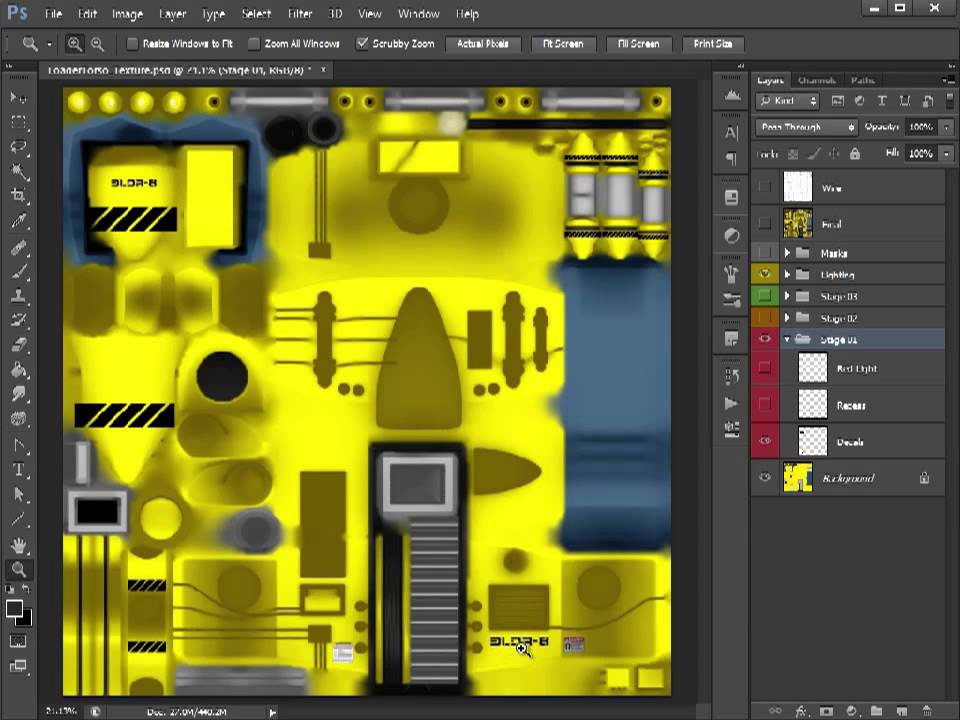Select the Type tool in toolbar
Viewport: 960px width, 720px height.
point(18,469)
